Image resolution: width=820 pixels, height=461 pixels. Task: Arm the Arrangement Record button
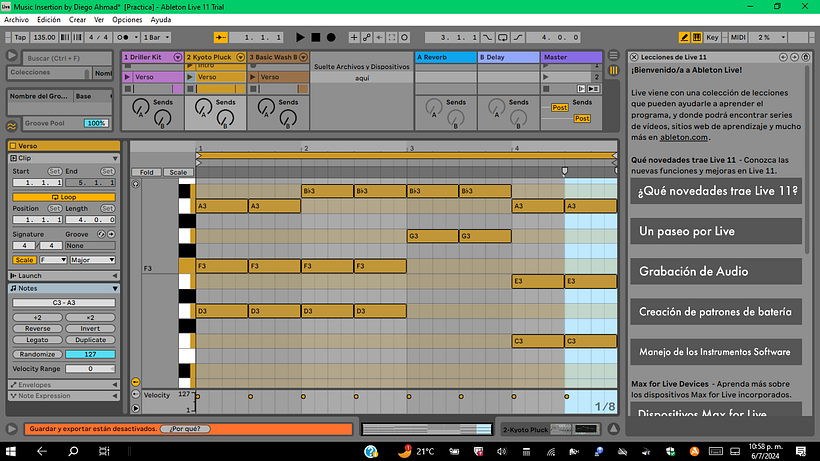331,37
